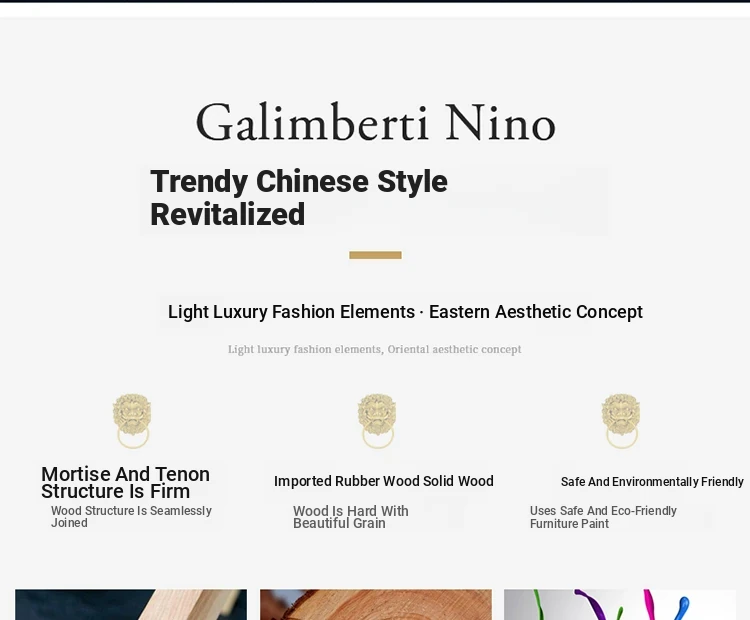Viewport: 750px width, 620px height.
Task: Open the colorful paint splash thumbnail
Action: [x=620, y=605]
